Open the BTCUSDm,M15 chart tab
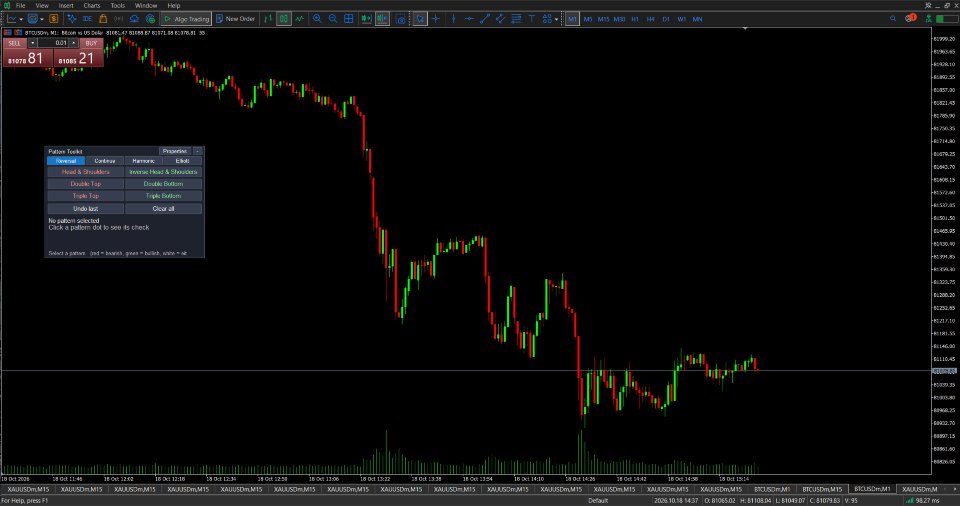This screenshot has height=506, width=960. (822, 489)
